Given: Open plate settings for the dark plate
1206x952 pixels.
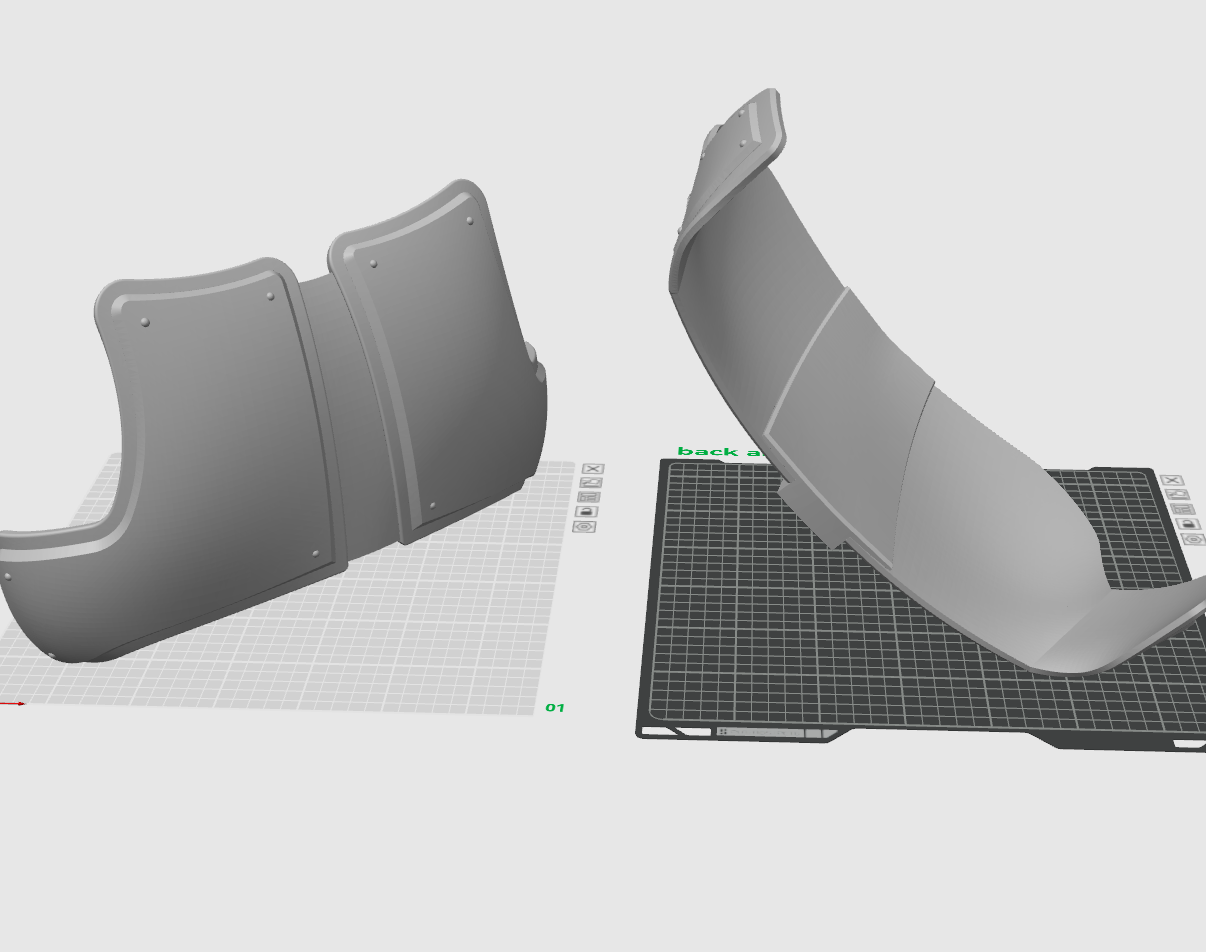Looking at the screenshot, I should tap(1194, 539).
